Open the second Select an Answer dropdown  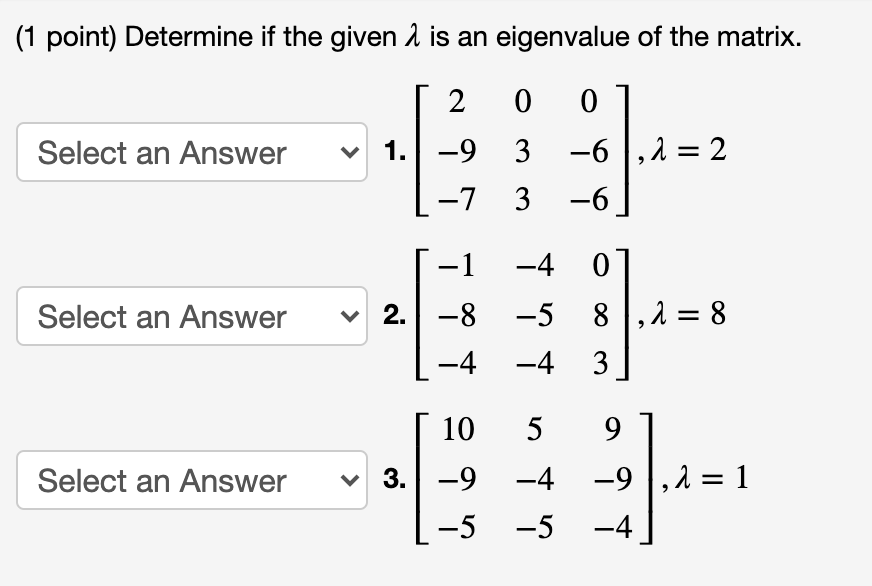click(190, 317)
